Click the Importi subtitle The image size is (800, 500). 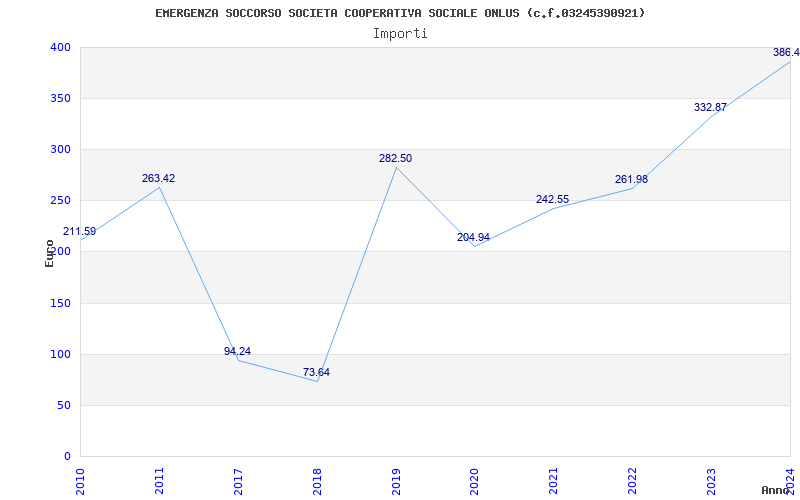point(400,34)
